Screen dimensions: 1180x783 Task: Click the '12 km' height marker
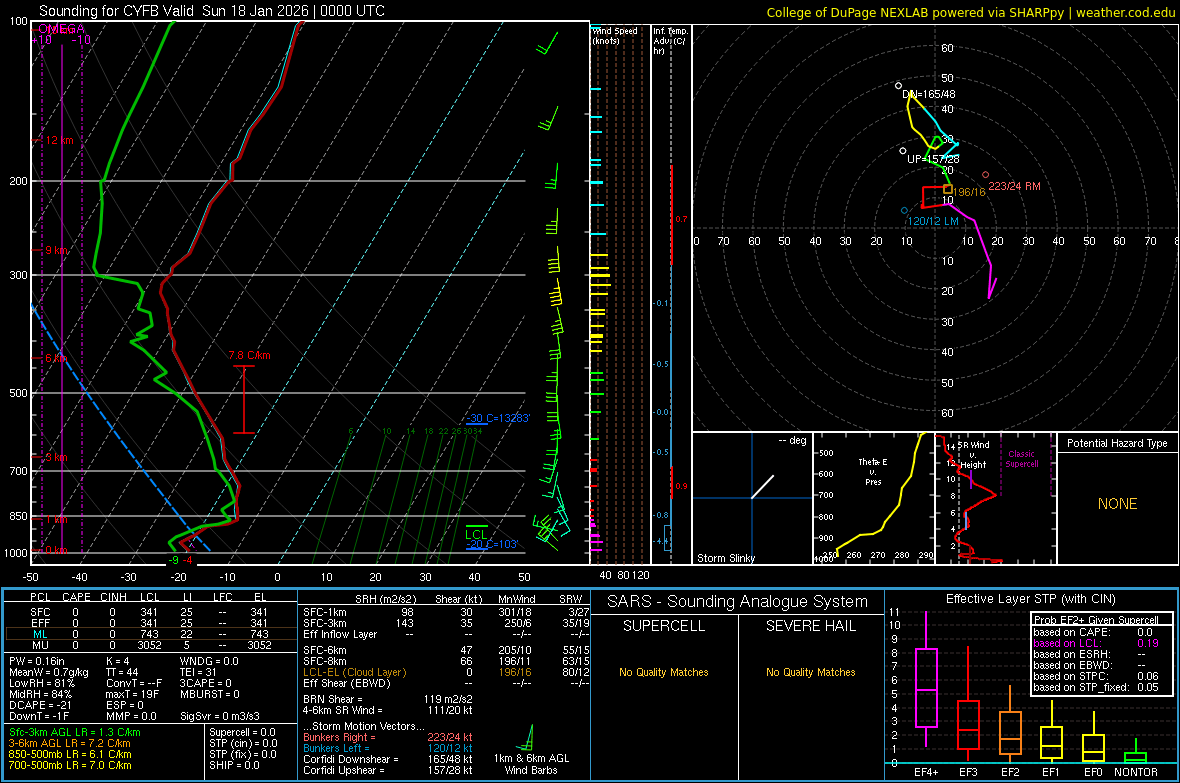(60, 141)
